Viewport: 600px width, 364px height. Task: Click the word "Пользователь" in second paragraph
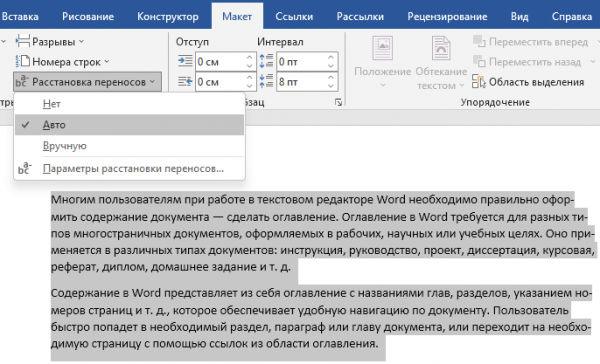530,310
